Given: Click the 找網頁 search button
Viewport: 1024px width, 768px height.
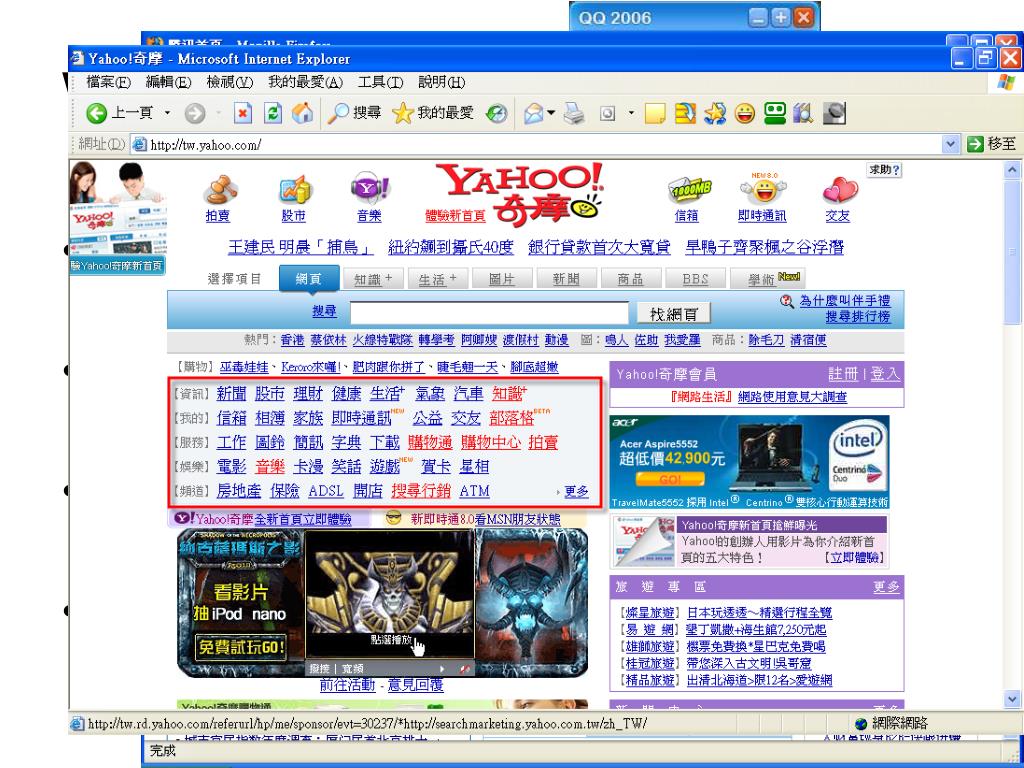Looking at the screenshot, I should [x=673, y=313].
